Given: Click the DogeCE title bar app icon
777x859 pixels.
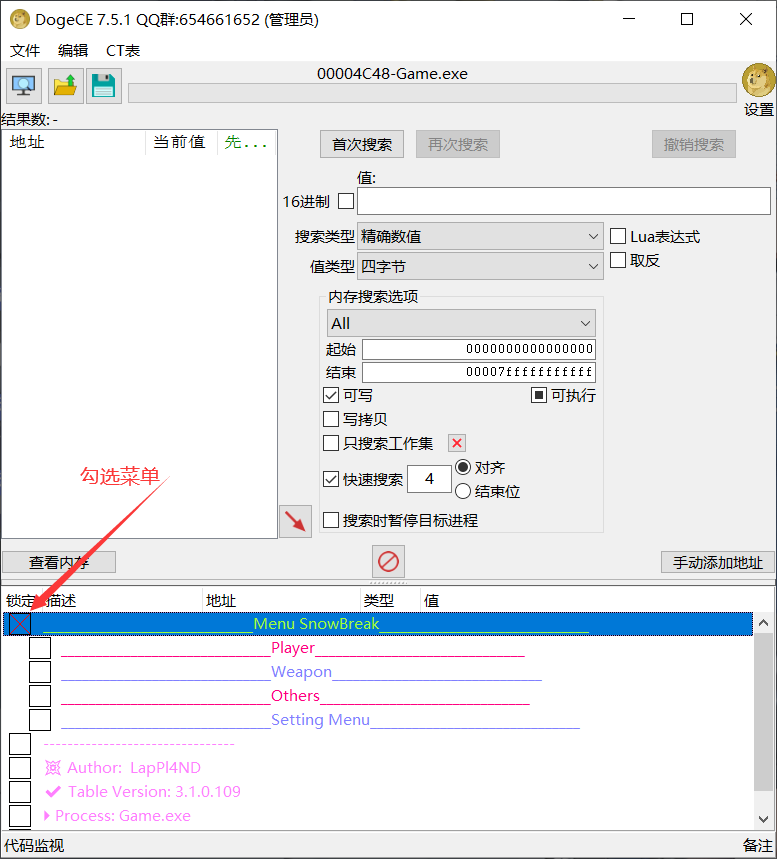Looking at the screenshot, I should point(19,19).
